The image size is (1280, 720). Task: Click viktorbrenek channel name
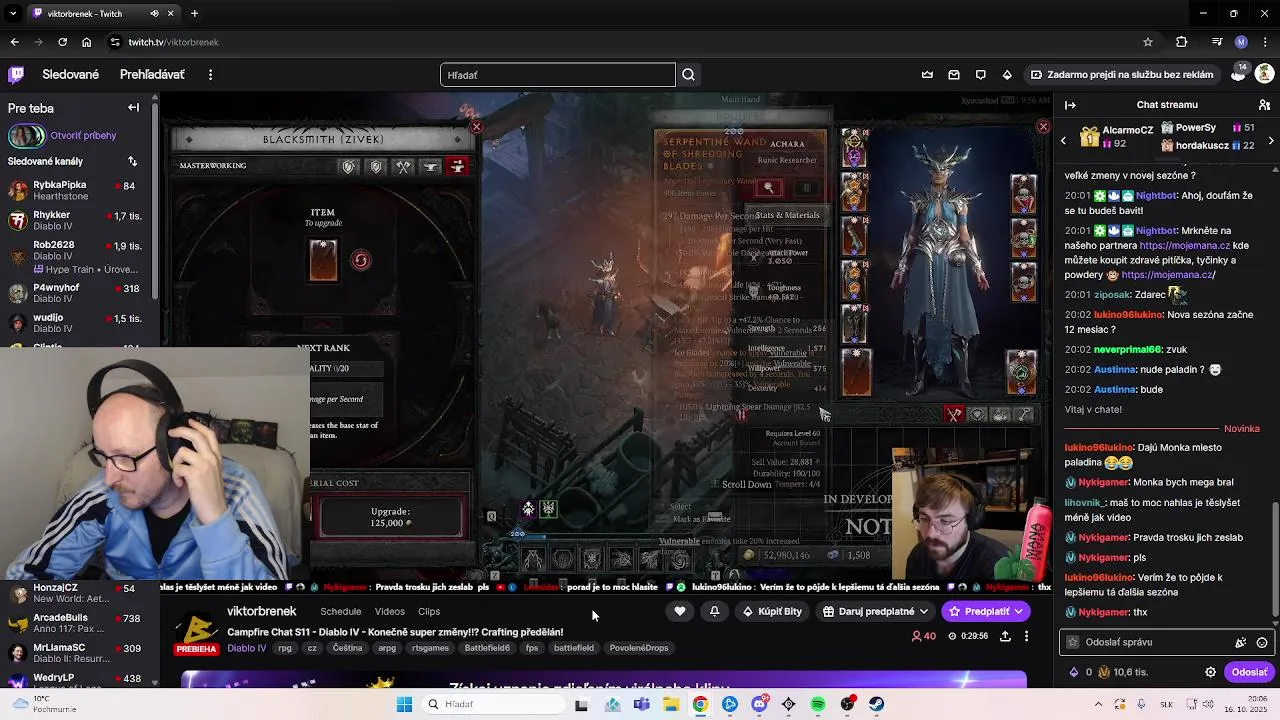click(262, 611)
